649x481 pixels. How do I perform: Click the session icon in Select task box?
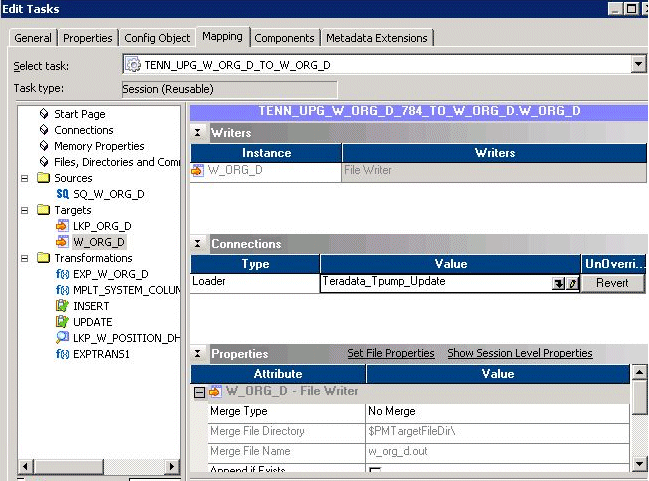pos(133,65)
